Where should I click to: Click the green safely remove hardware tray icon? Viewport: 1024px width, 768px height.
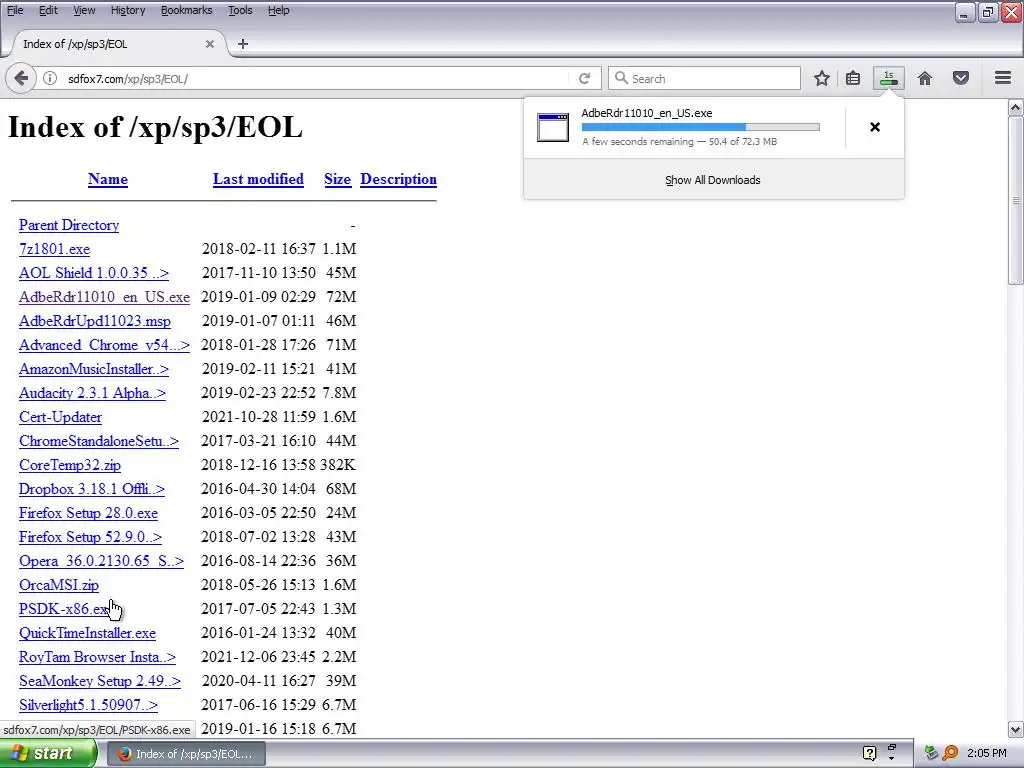pyautogui.click(x=931, y=753)
